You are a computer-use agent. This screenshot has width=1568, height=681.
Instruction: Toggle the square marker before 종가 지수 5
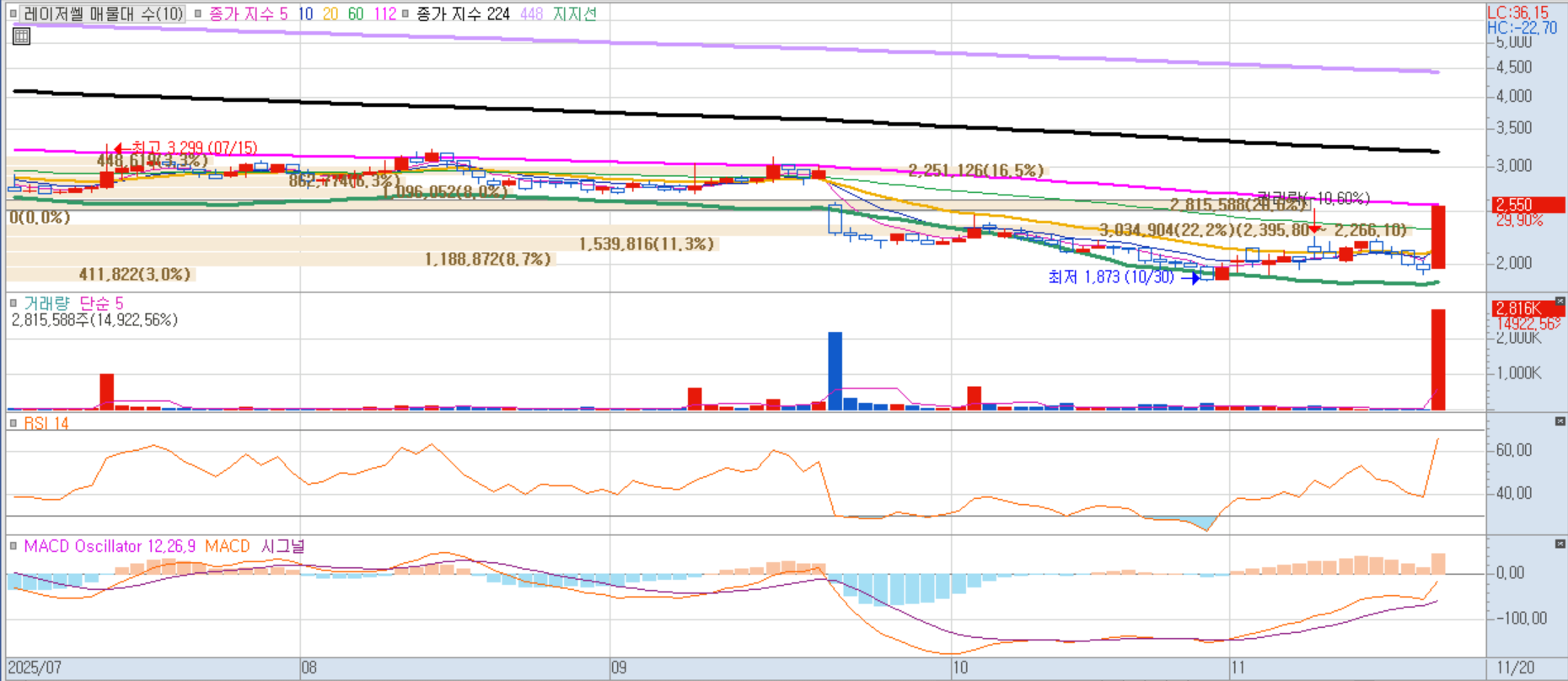click(198, 13)
